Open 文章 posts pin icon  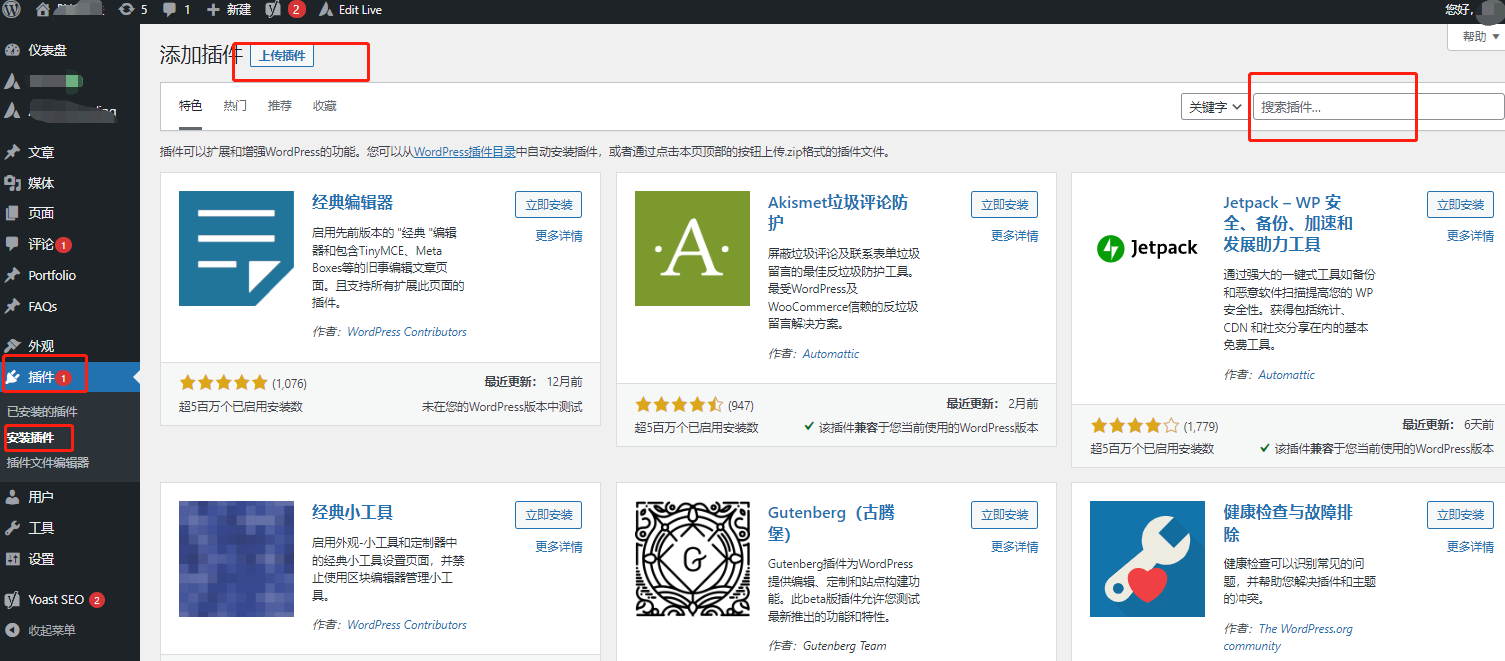pyautogui.click(x=13, y=152)
